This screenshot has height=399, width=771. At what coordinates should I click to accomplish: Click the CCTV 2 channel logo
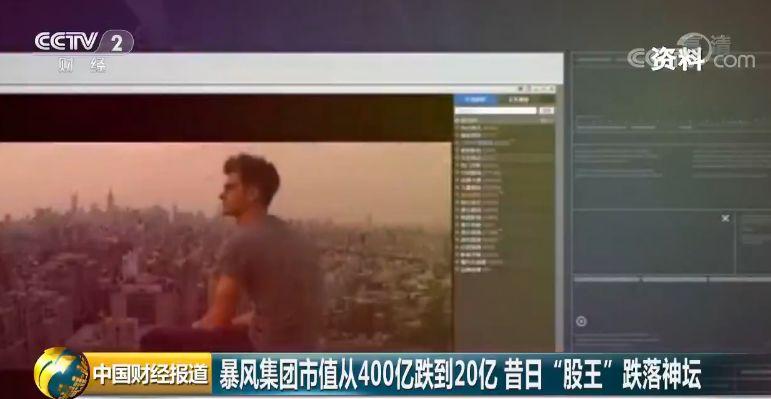[x=84, y=42]
